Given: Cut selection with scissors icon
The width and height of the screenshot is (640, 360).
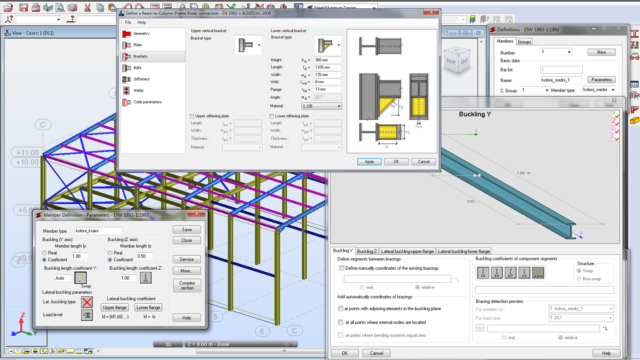Looking at the screenshot, I should 87,7.
